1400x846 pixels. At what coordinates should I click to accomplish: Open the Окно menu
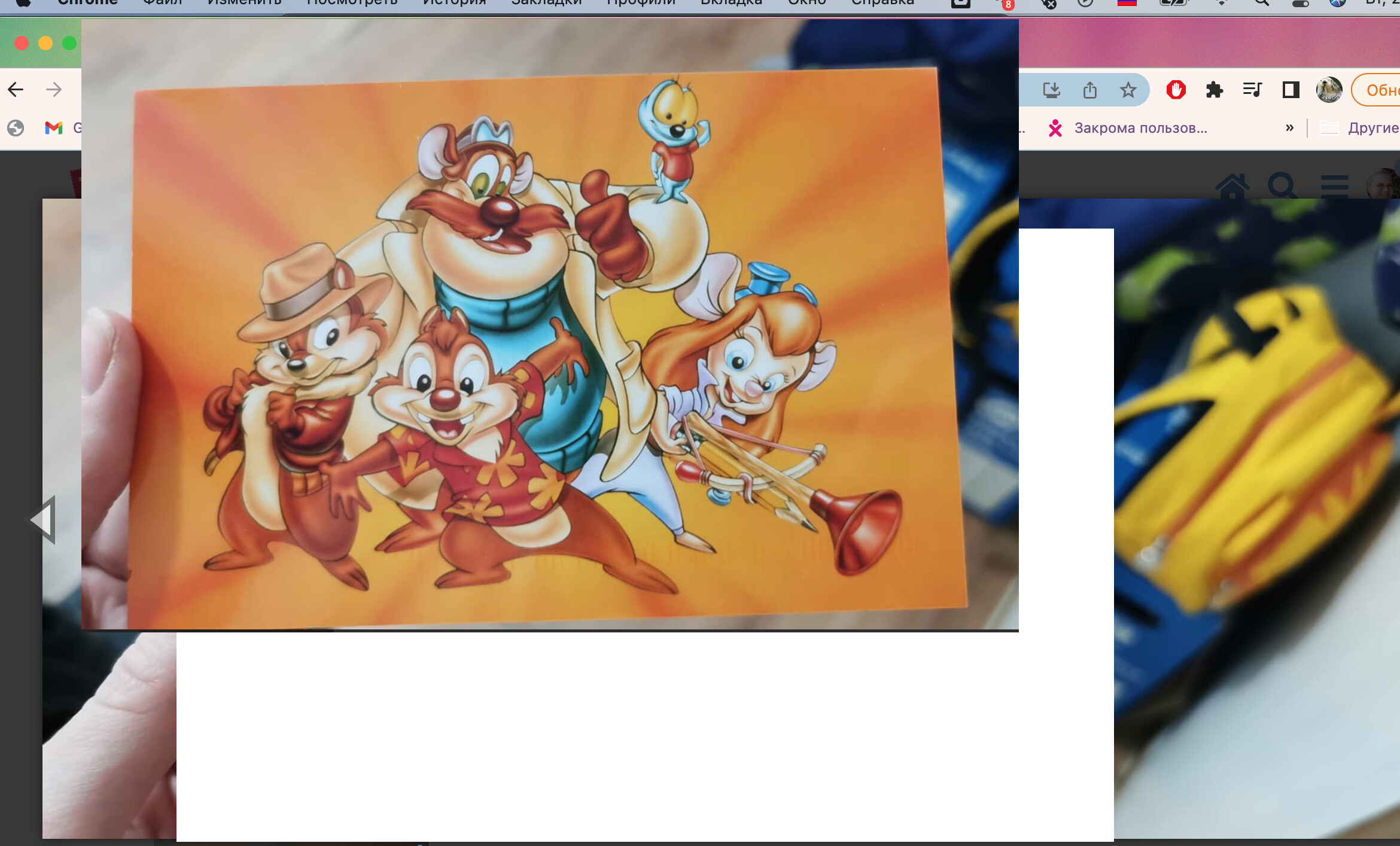806,2
